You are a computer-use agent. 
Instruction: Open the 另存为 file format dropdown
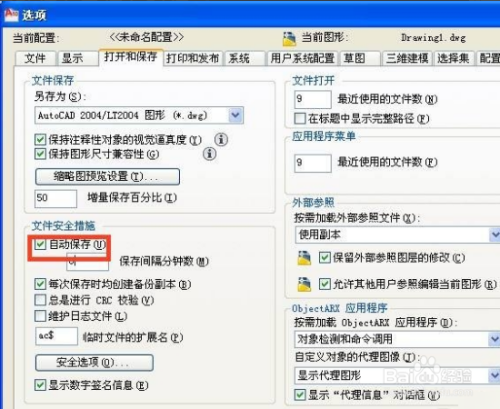pos(236,115)
